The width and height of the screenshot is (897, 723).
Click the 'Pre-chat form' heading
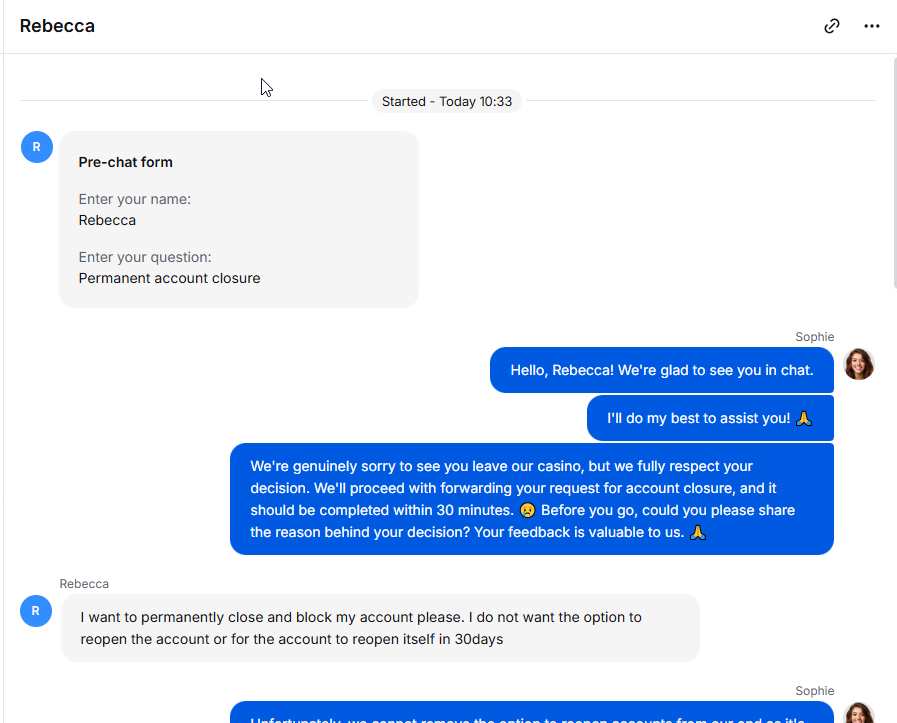tap(125, 162)
